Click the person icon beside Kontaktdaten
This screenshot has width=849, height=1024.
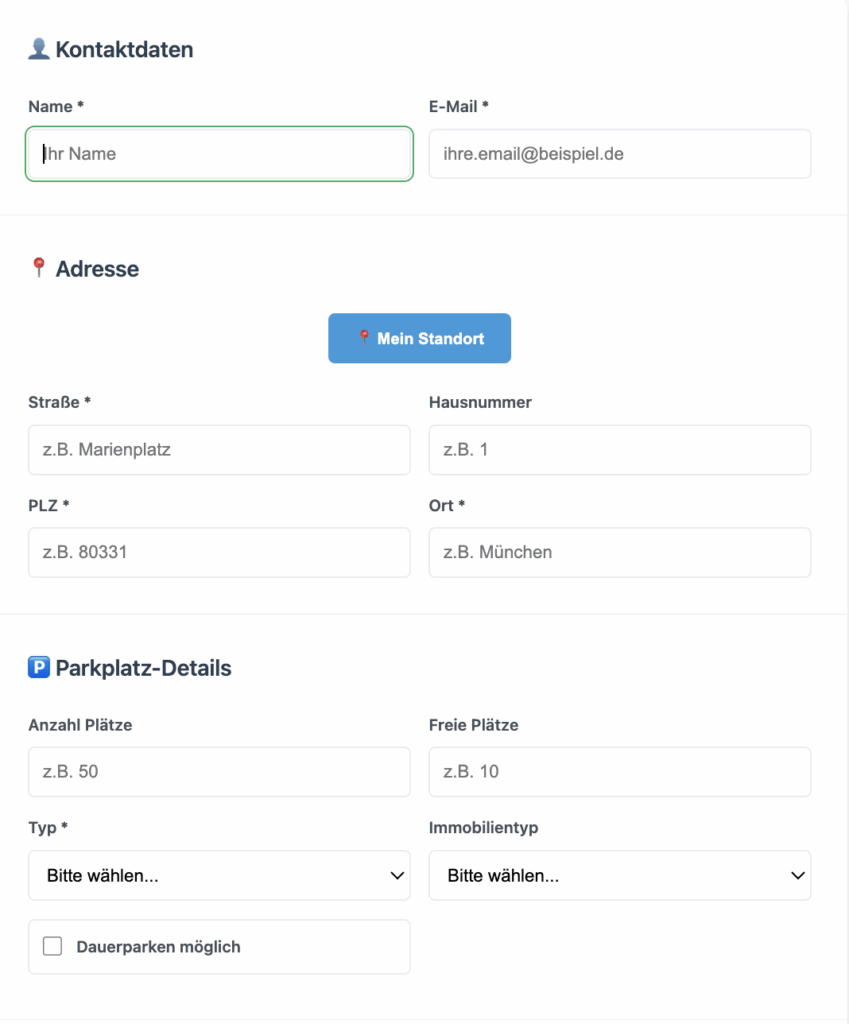(39, 49)
